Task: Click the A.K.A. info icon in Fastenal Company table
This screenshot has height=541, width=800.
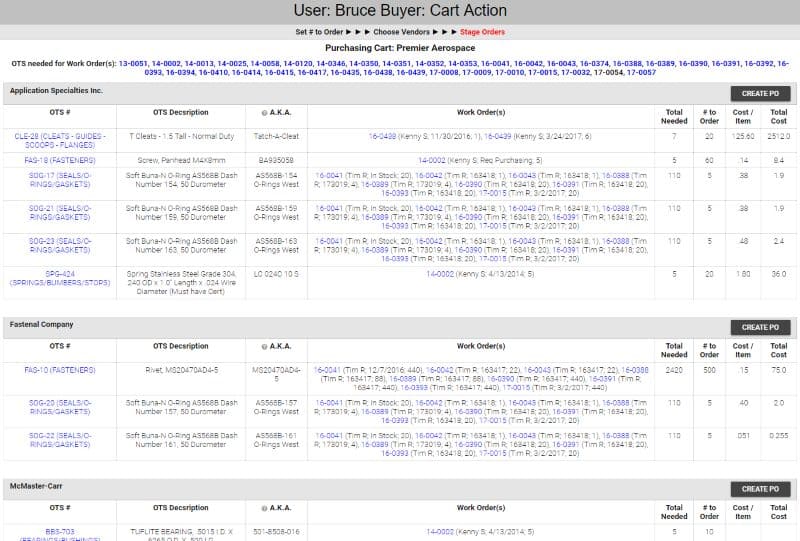Action: pos(264,347)
